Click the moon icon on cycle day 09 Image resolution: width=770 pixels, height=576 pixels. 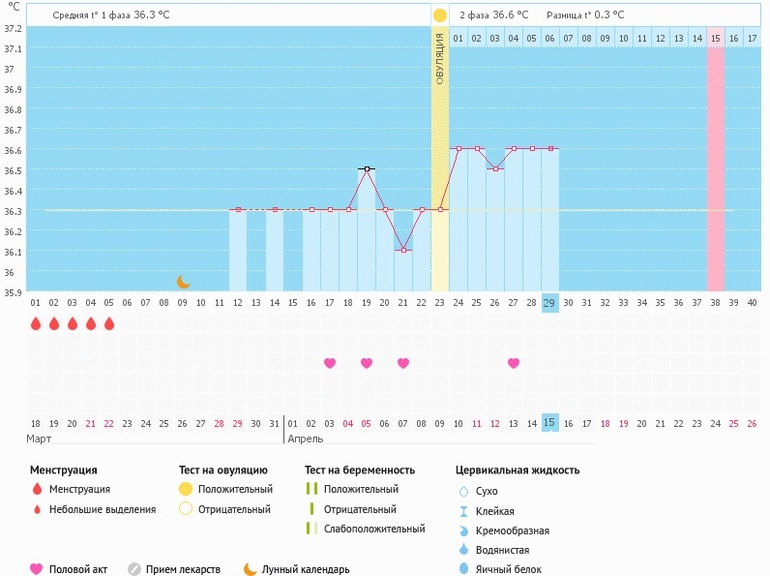183,282
